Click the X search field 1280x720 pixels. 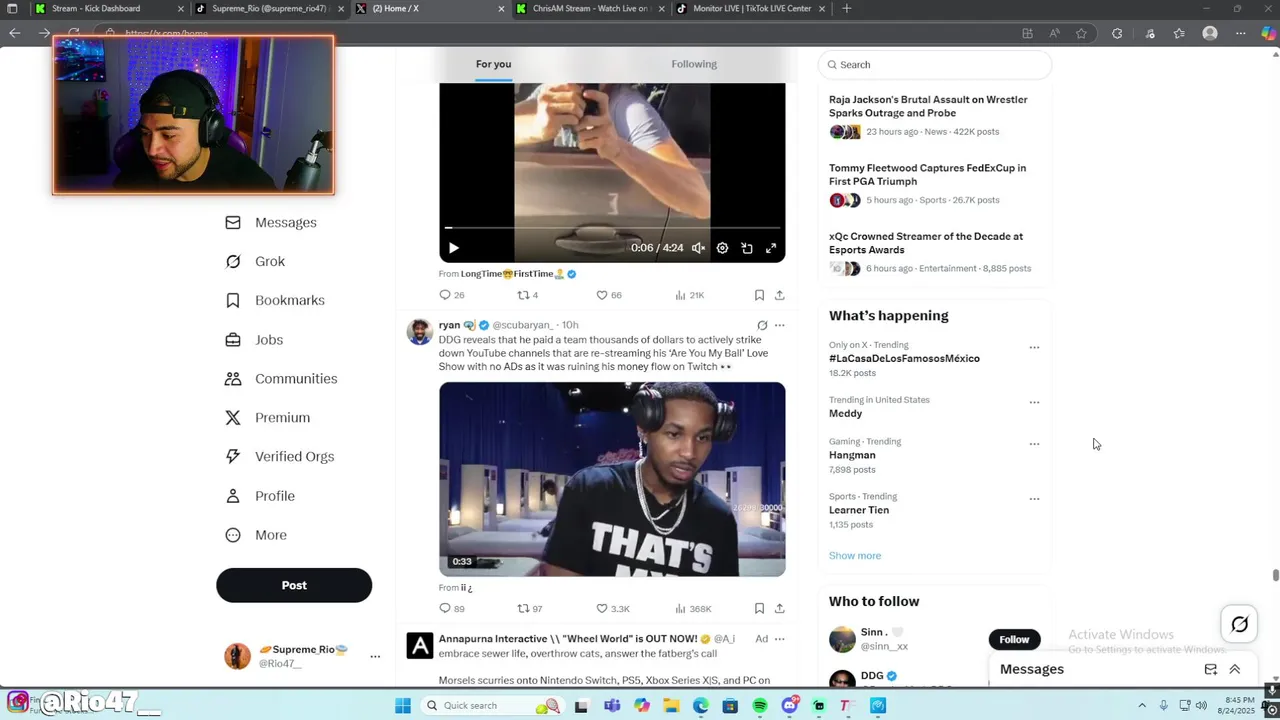click(935, 64)
